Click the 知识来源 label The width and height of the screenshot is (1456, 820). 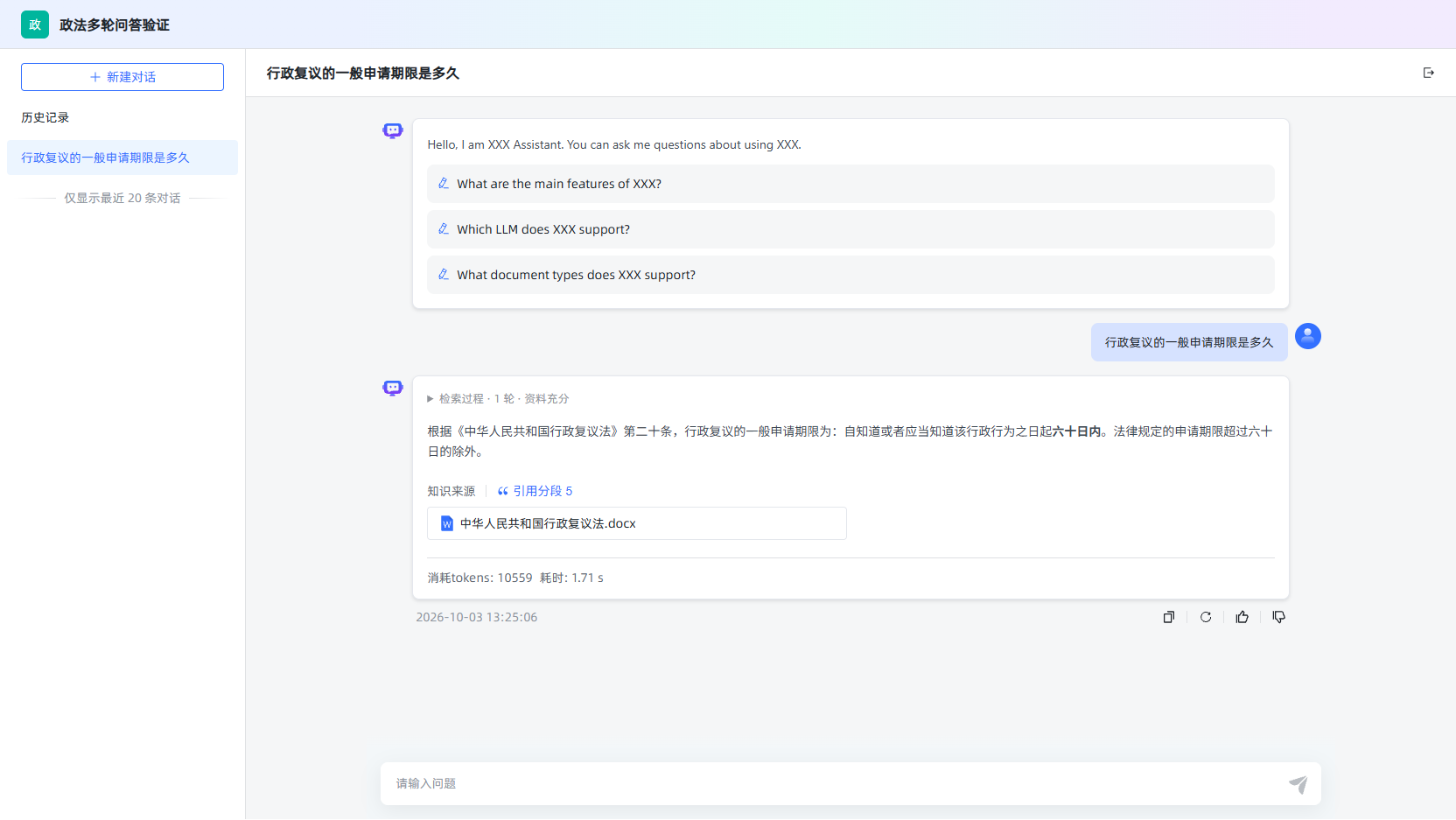pyautogui.click(x=451, y=491)
